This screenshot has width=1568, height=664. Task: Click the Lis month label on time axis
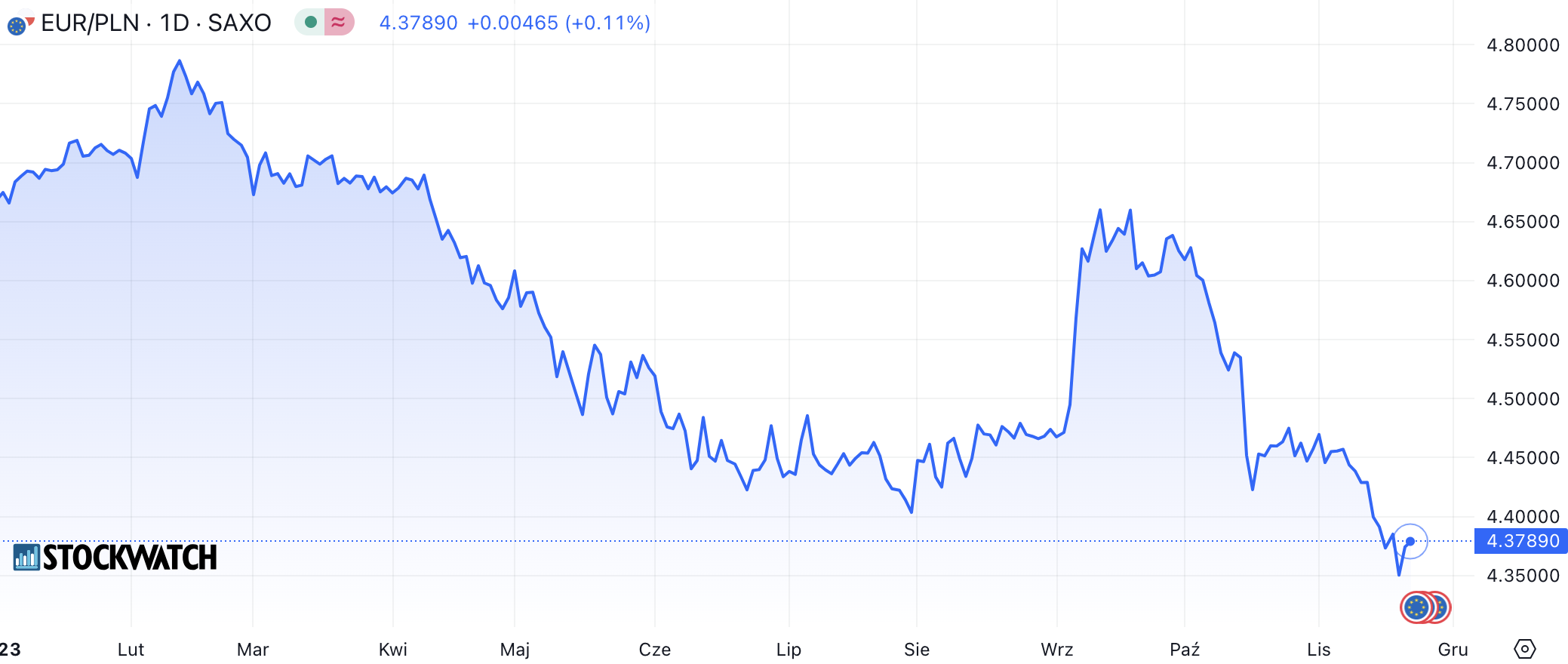coord(1319,650)
